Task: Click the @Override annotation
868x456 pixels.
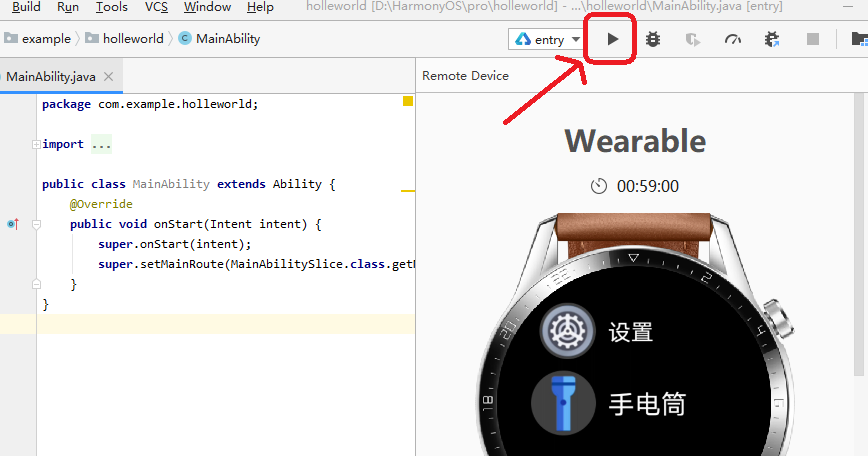Action: 101,204
